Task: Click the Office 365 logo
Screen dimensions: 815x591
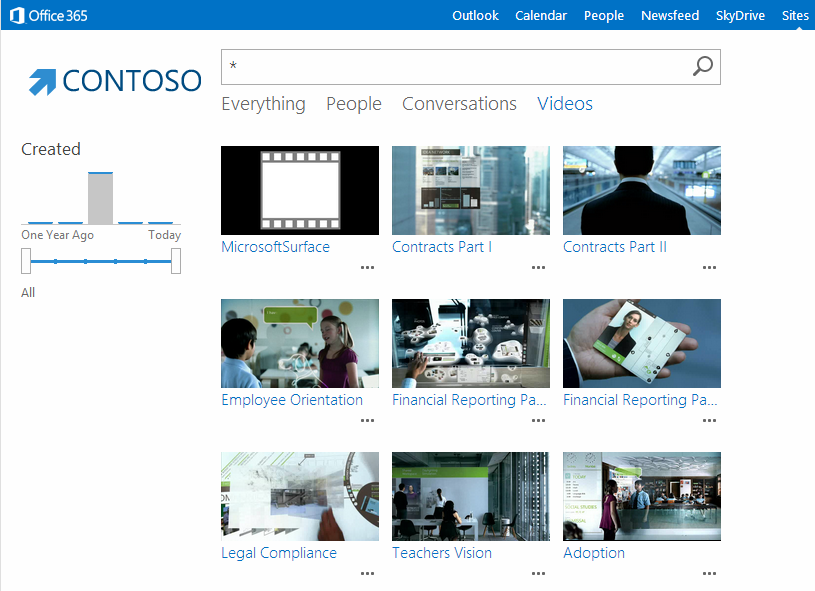Action: tap(48, 16)
